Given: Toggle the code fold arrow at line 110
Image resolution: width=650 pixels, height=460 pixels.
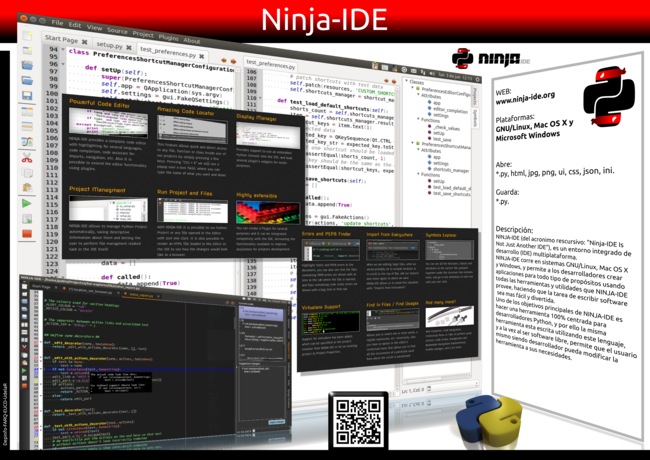Looking at the screenshot, I should click(x=260, y=98).
